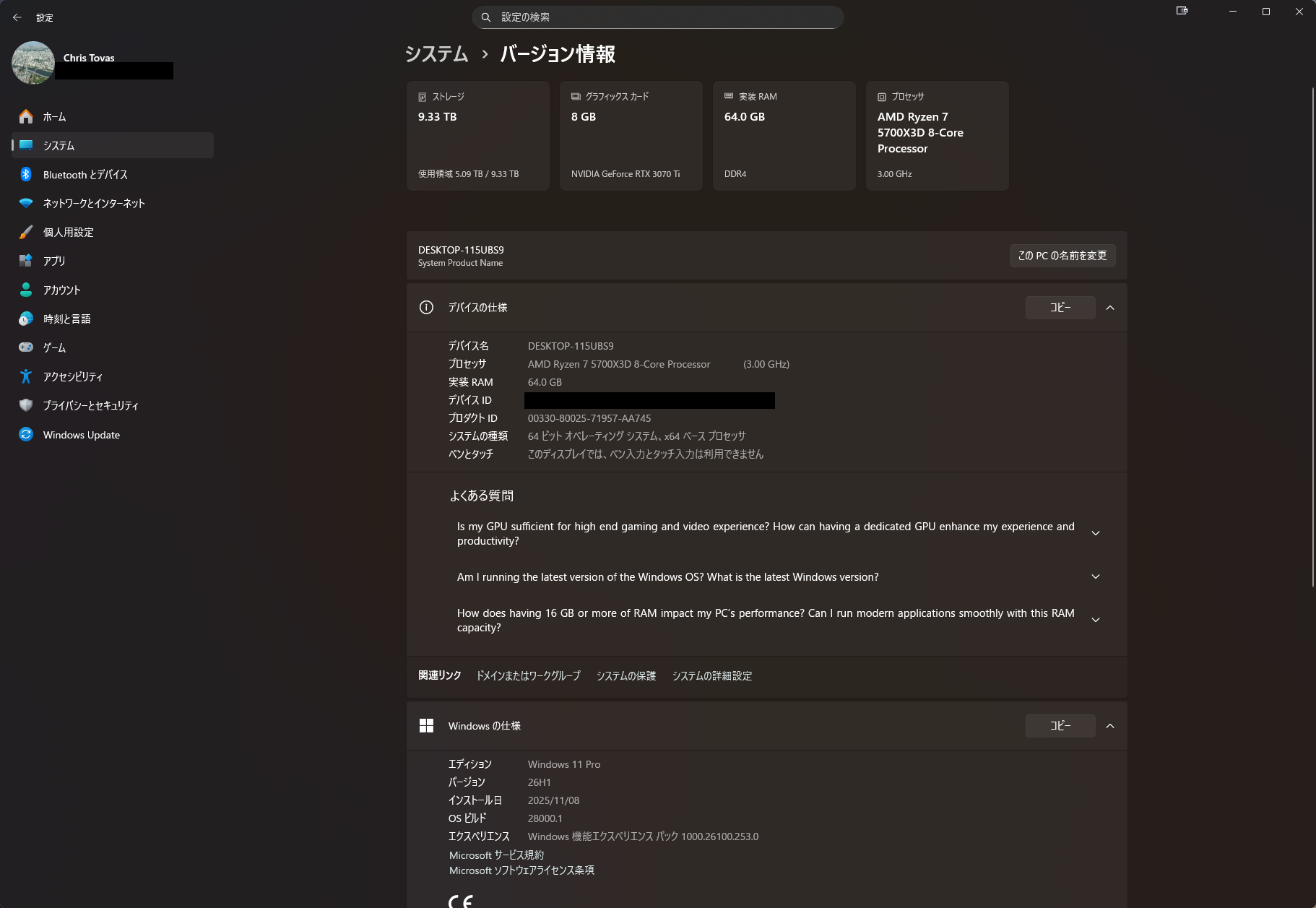Click product ID 00330-80025-71957-AA745 text
Viewport: 1316px width, 908px height.
589,418
